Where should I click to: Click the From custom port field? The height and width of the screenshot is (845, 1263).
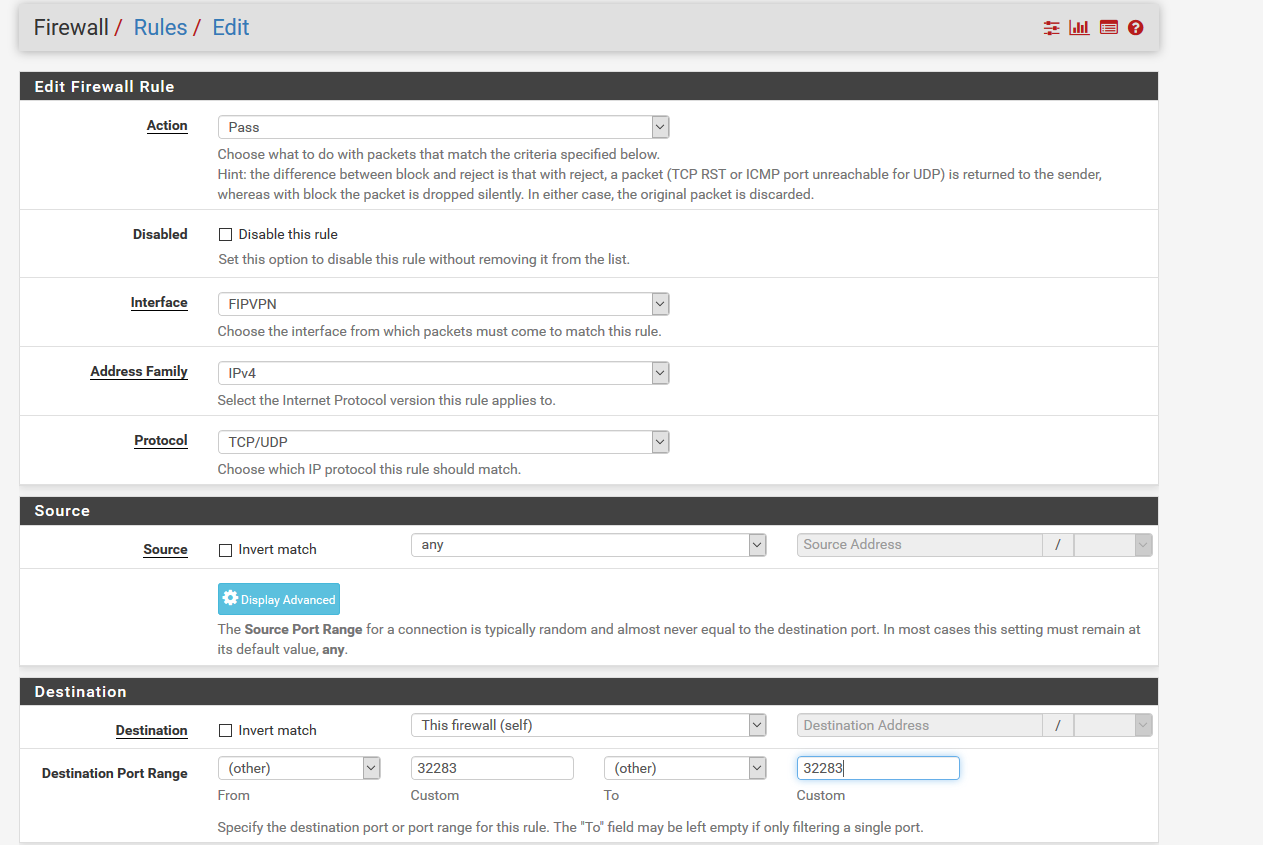point(492,768)
